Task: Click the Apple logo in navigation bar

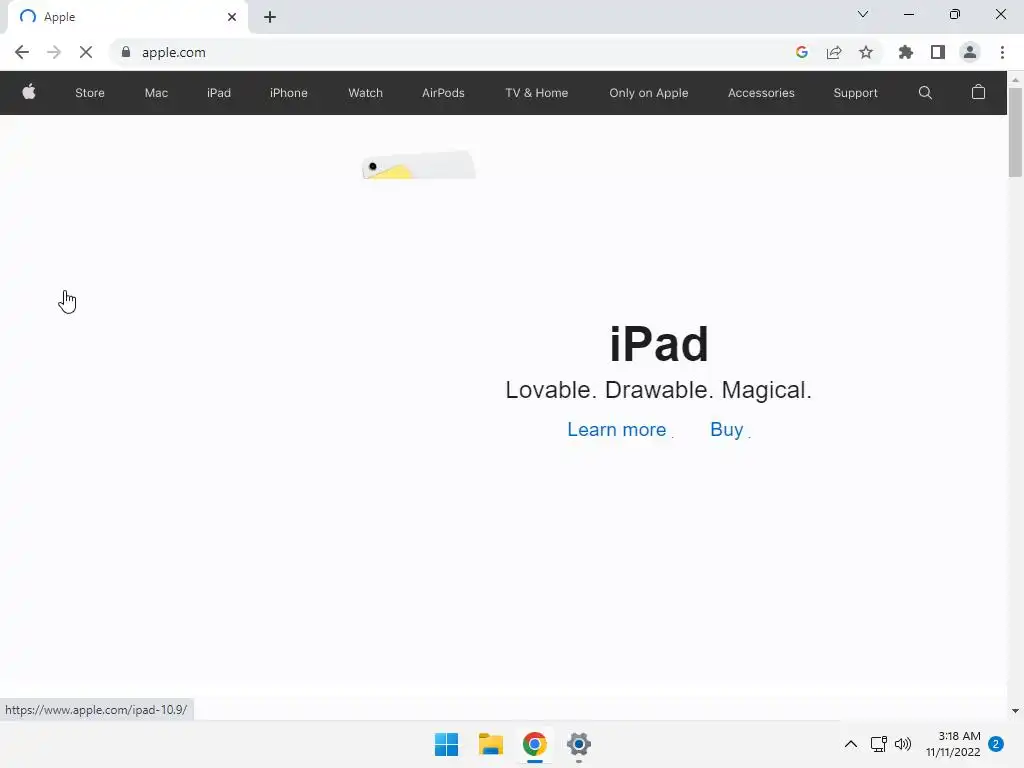Action: [29, 92]
